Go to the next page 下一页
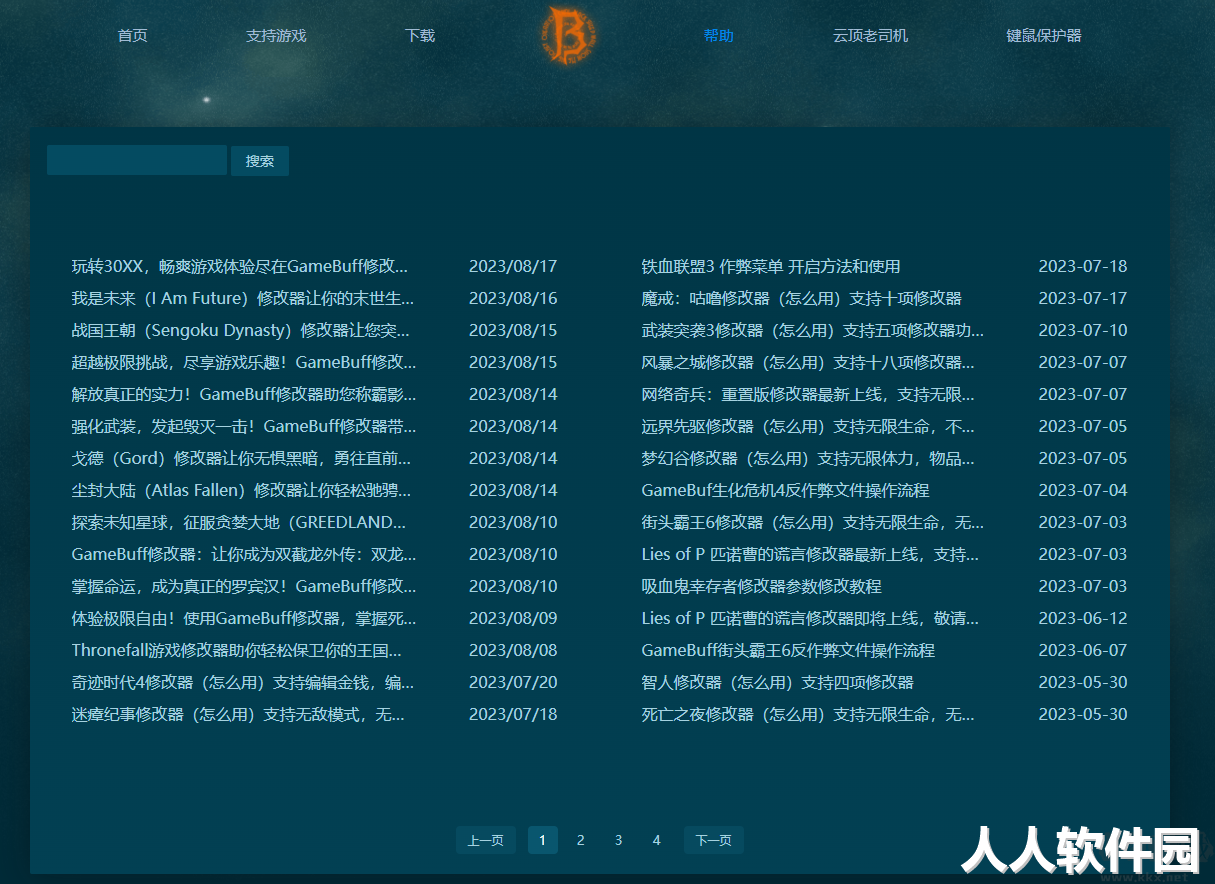 coord(714,840)
